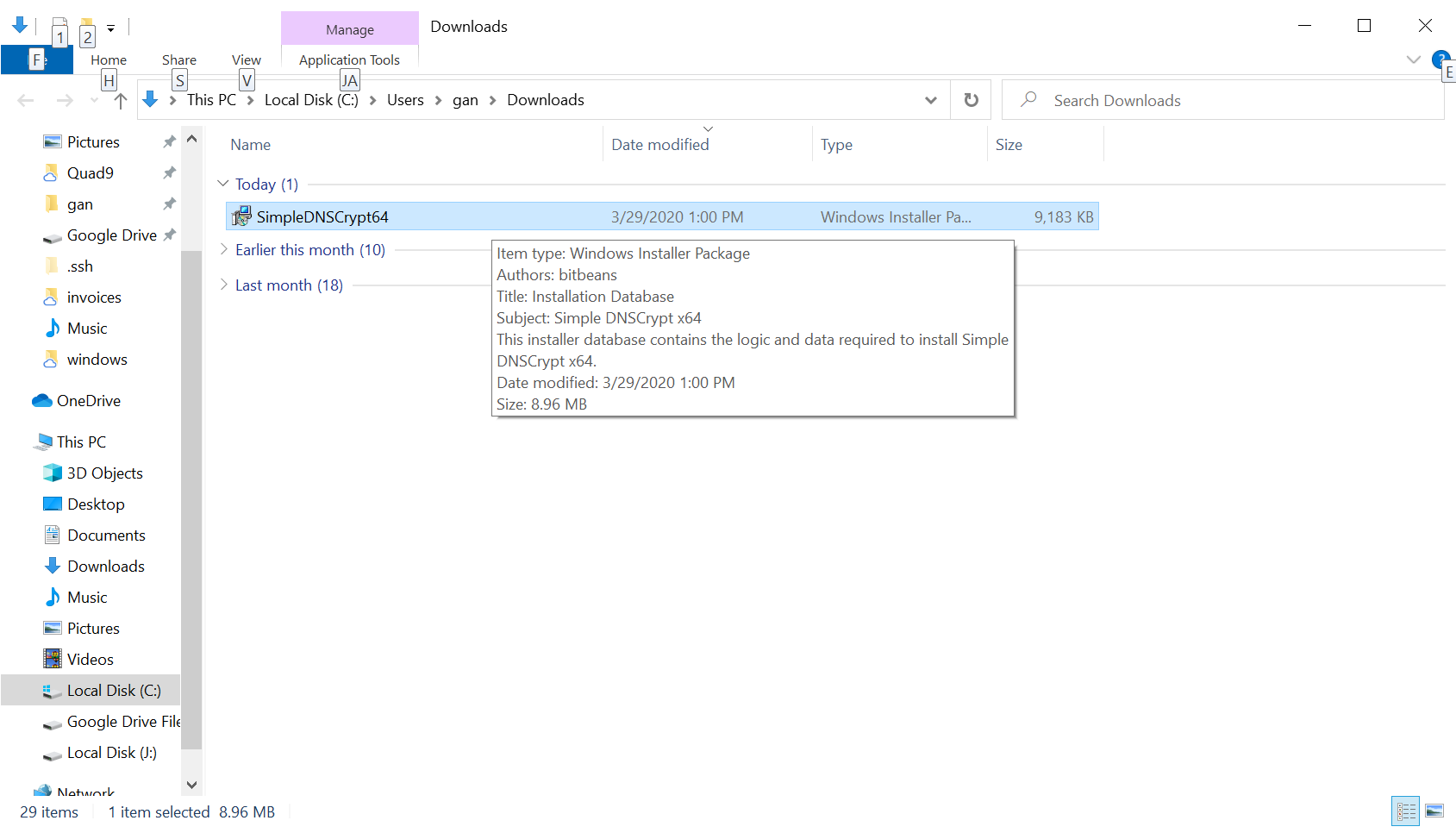Sort files by Date modified column
The image size is (1456, 833).
pyautogui.click(x=660, y=145)
